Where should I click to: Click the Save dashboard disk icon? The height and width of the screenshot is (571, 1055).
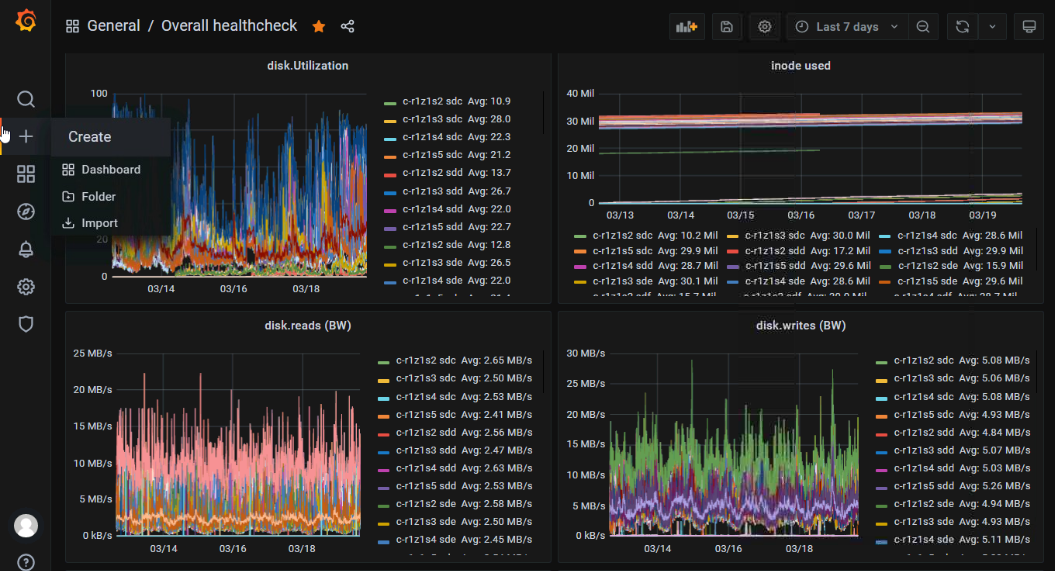(x=727, y=27)
